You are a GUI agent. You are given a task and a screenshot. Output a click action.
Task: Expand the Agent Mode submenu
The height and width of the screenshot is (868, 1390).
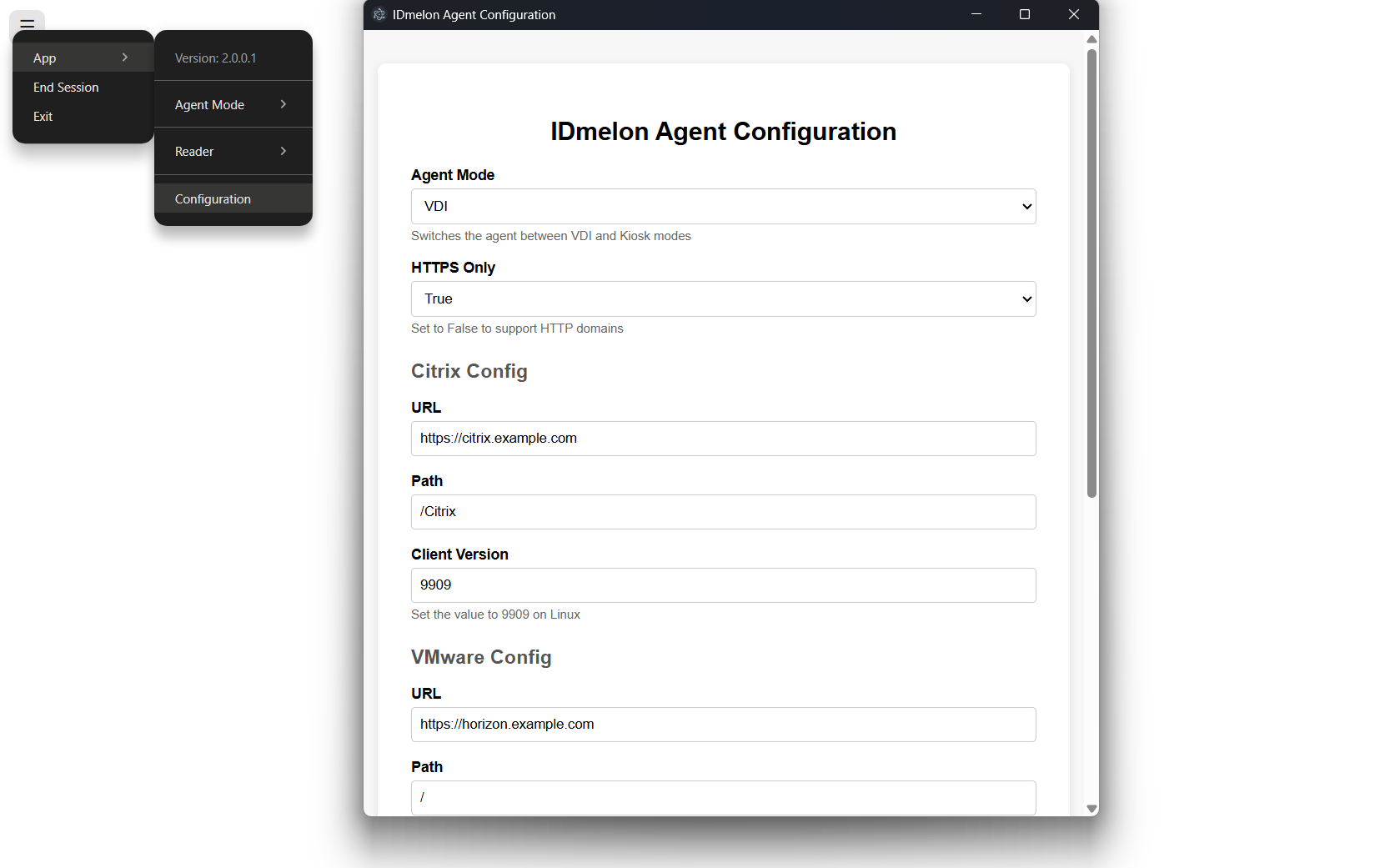tap(233, 104)
